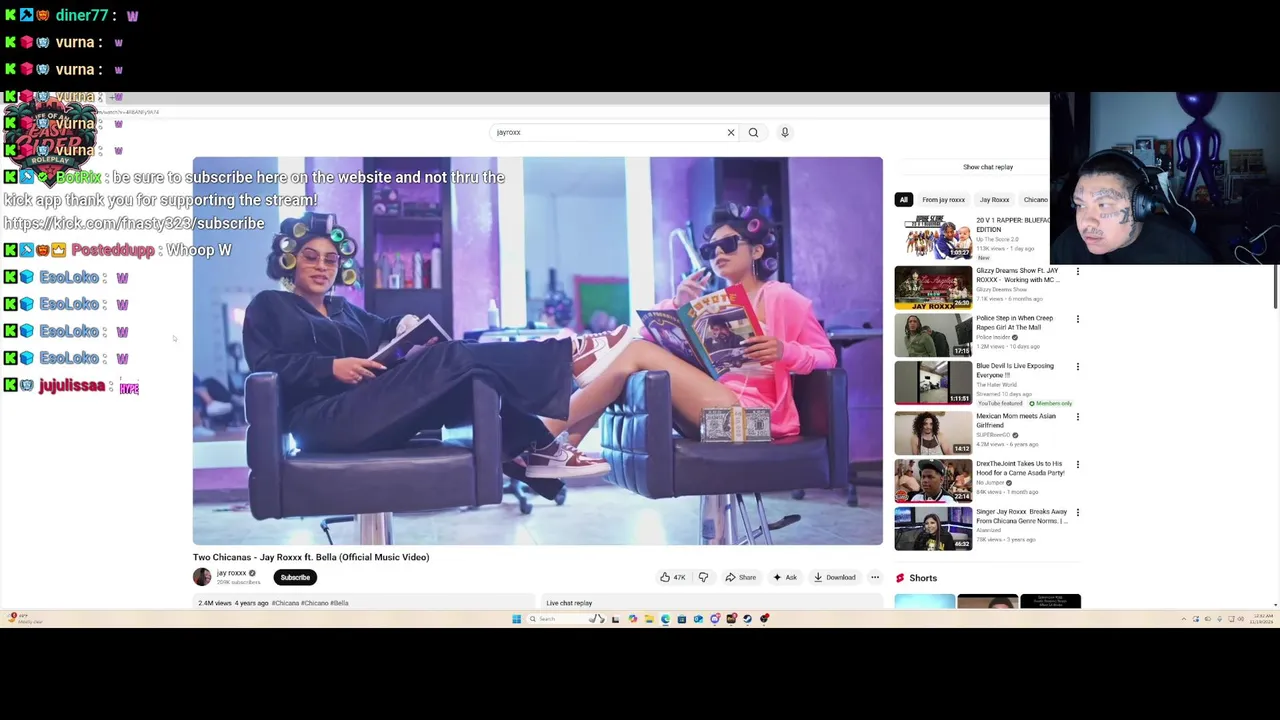The width and height of the screenshot is (1280, 720).
Task: Open Steam from the taskbar
Action: point(747,619)
